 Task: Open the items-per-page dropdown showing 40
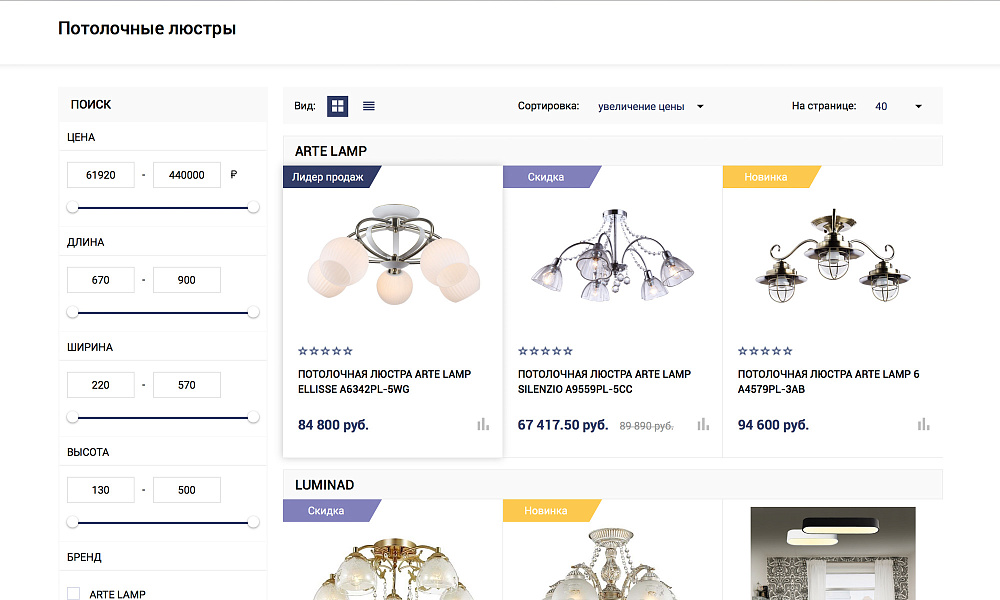pos(897,105)
